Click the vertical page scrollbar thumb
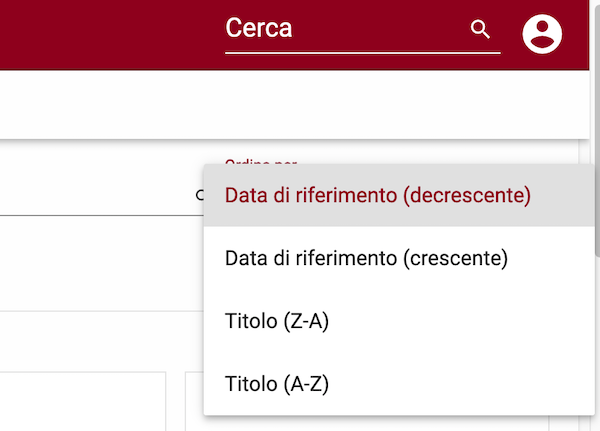 [597, 128]
